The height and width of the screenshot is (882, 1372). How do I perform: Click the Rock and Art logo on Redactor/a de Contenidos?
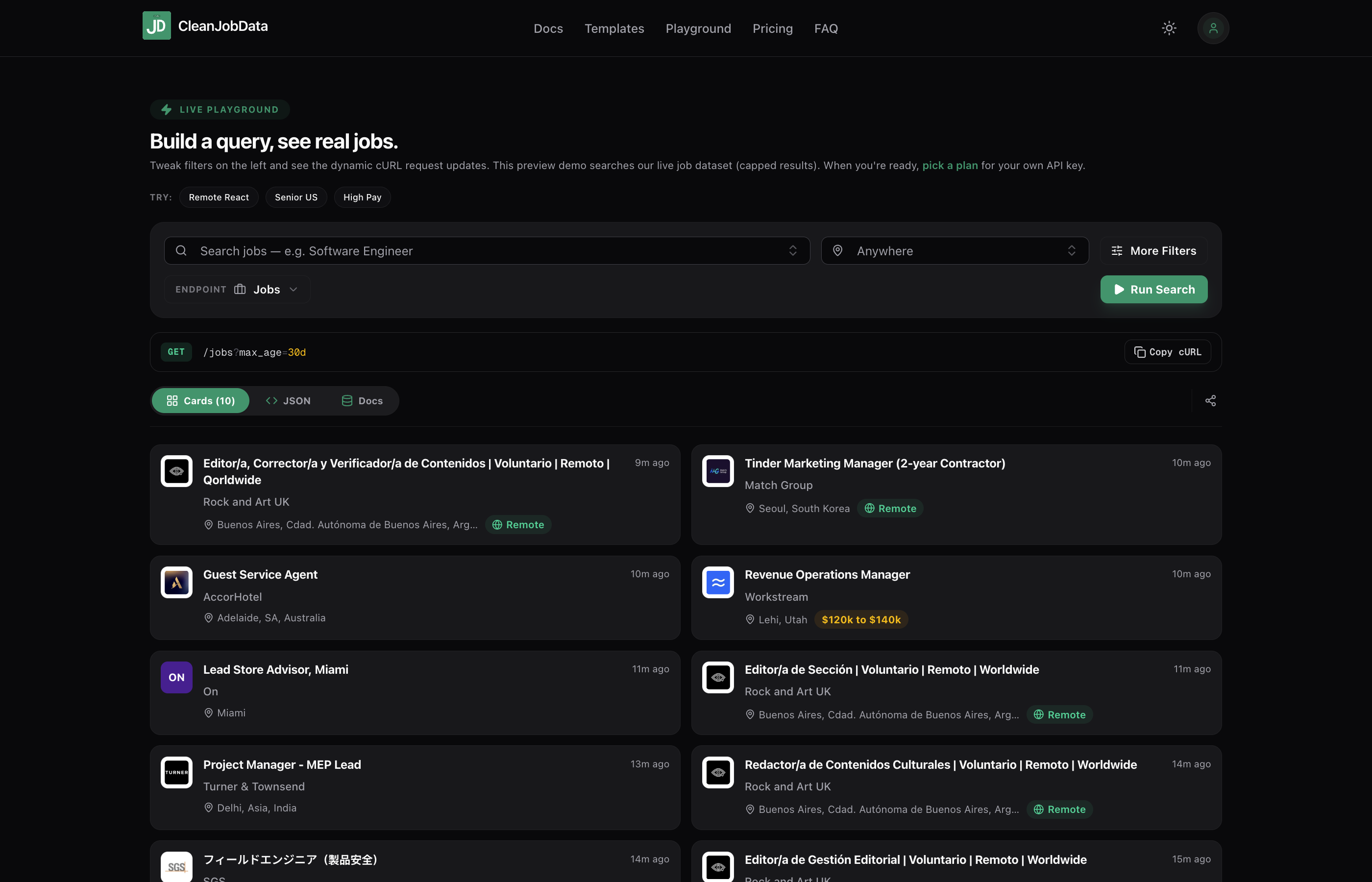(x=717, y=773)
